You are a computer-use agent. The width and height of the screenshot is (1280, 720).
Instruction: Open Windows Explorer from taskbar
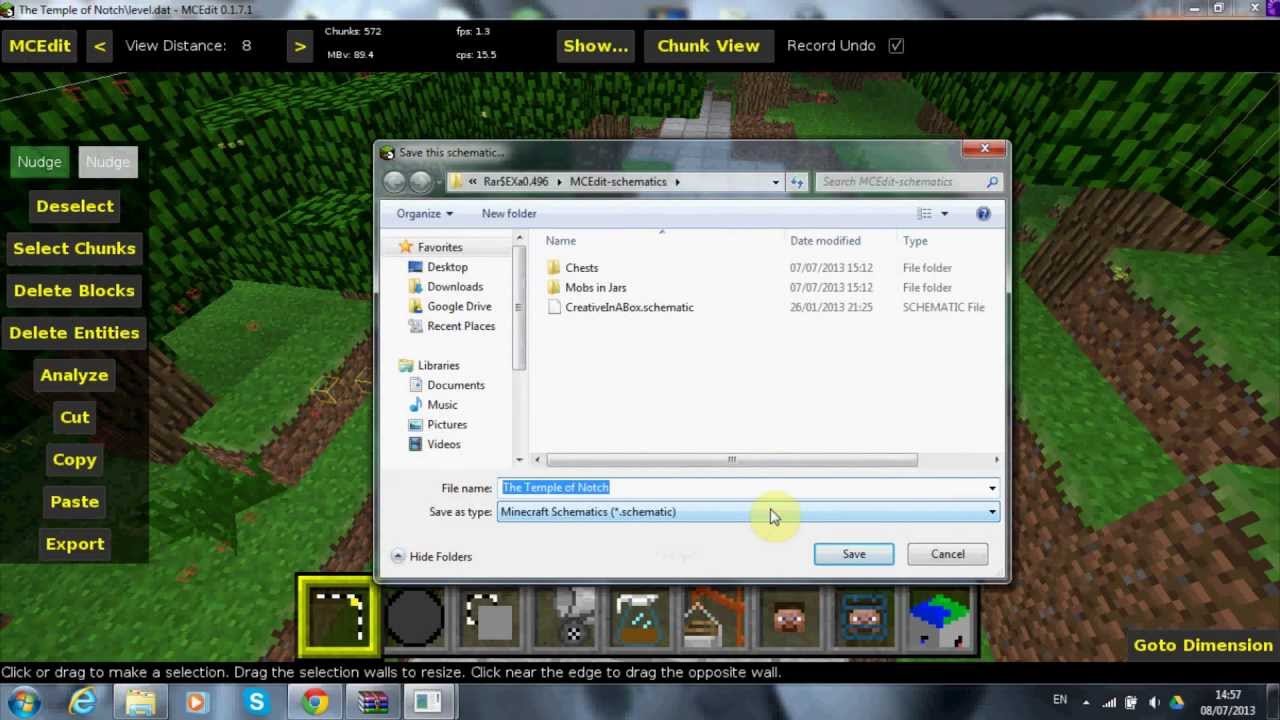point(140,702)
